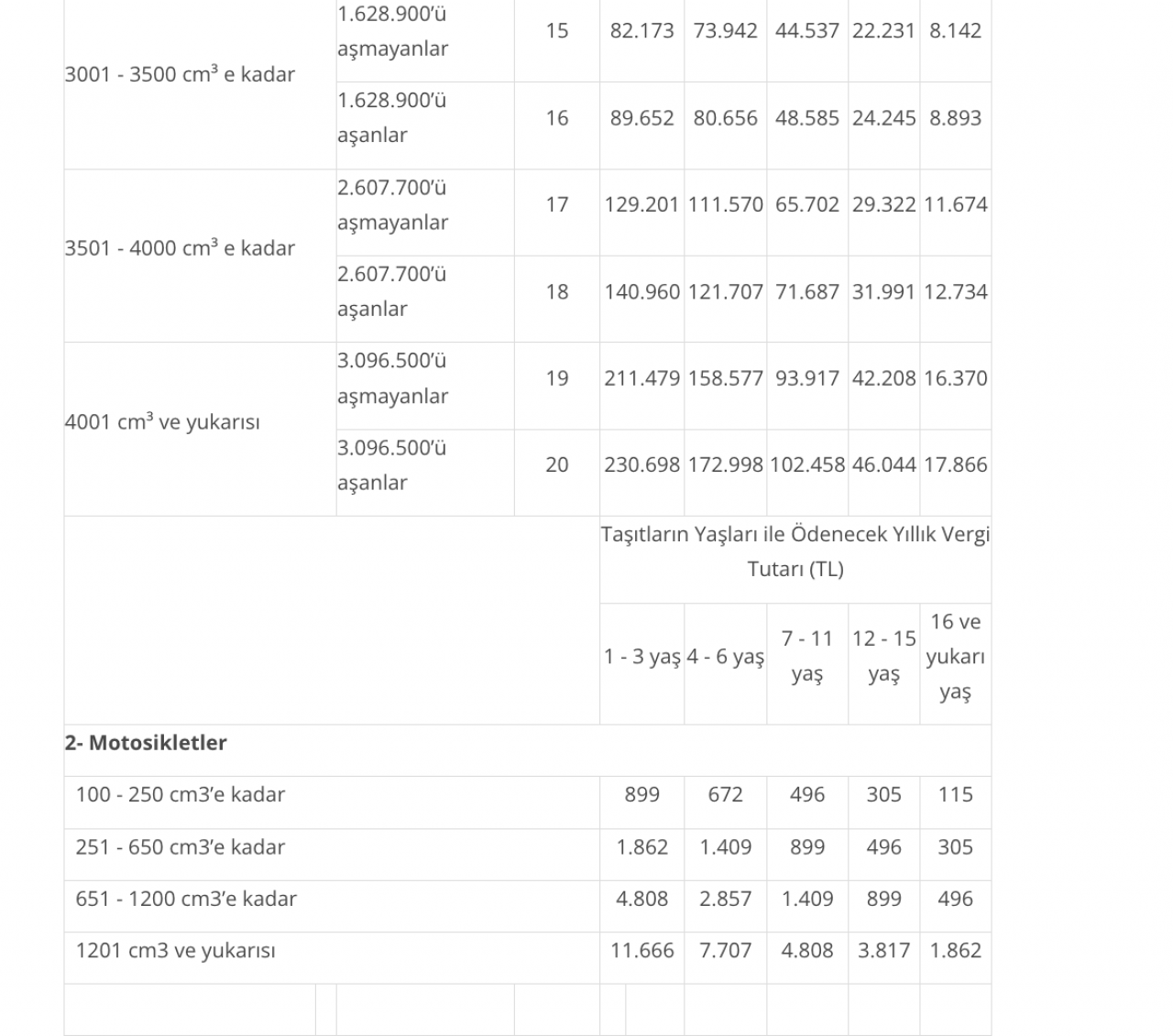Image resolution: width=1173 pixels, height=1036 pixels.
Task: Select the tax value 82.173
Action: coord(641,30)
